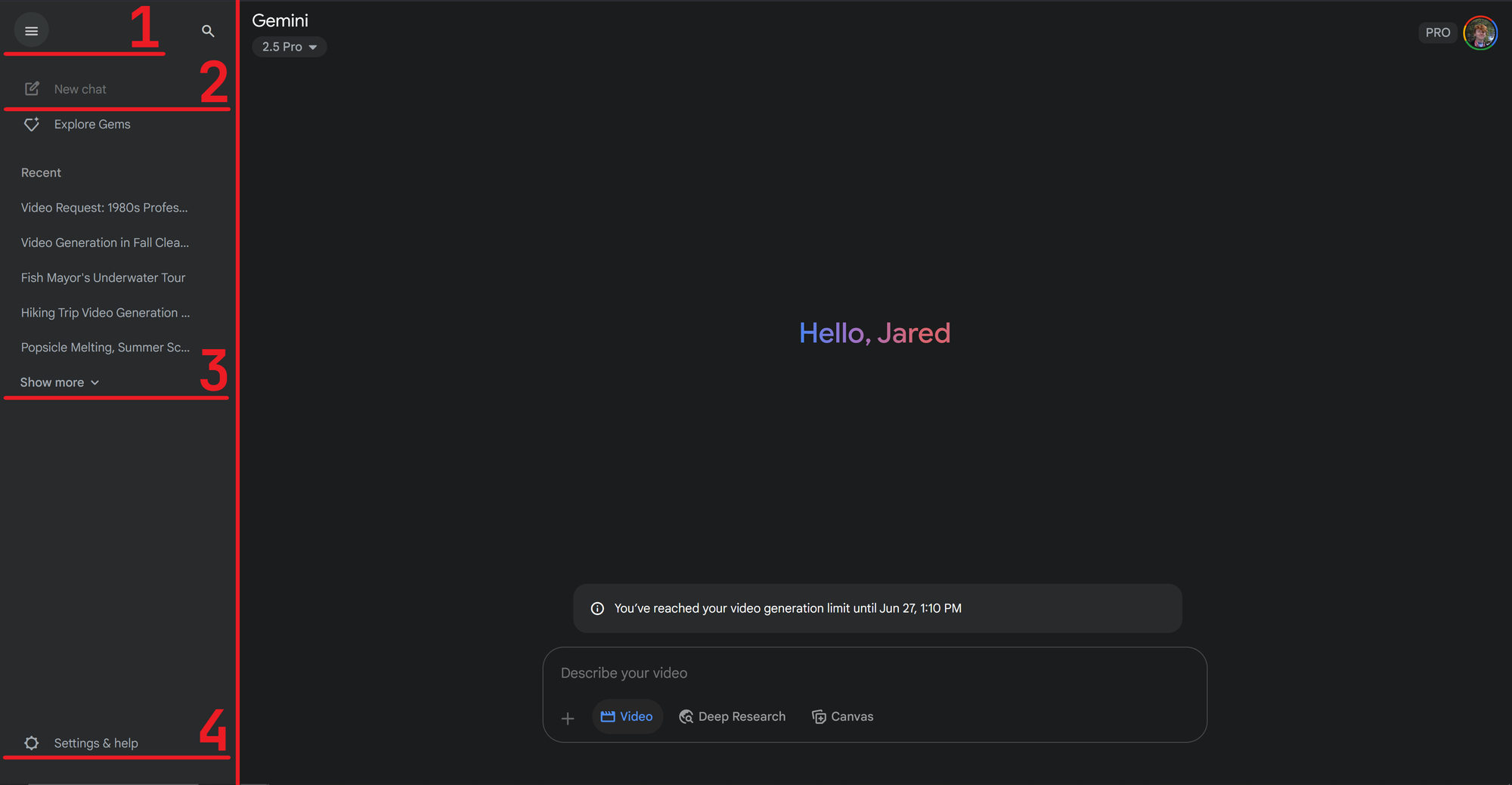Open the account profile avatar

1479,32
